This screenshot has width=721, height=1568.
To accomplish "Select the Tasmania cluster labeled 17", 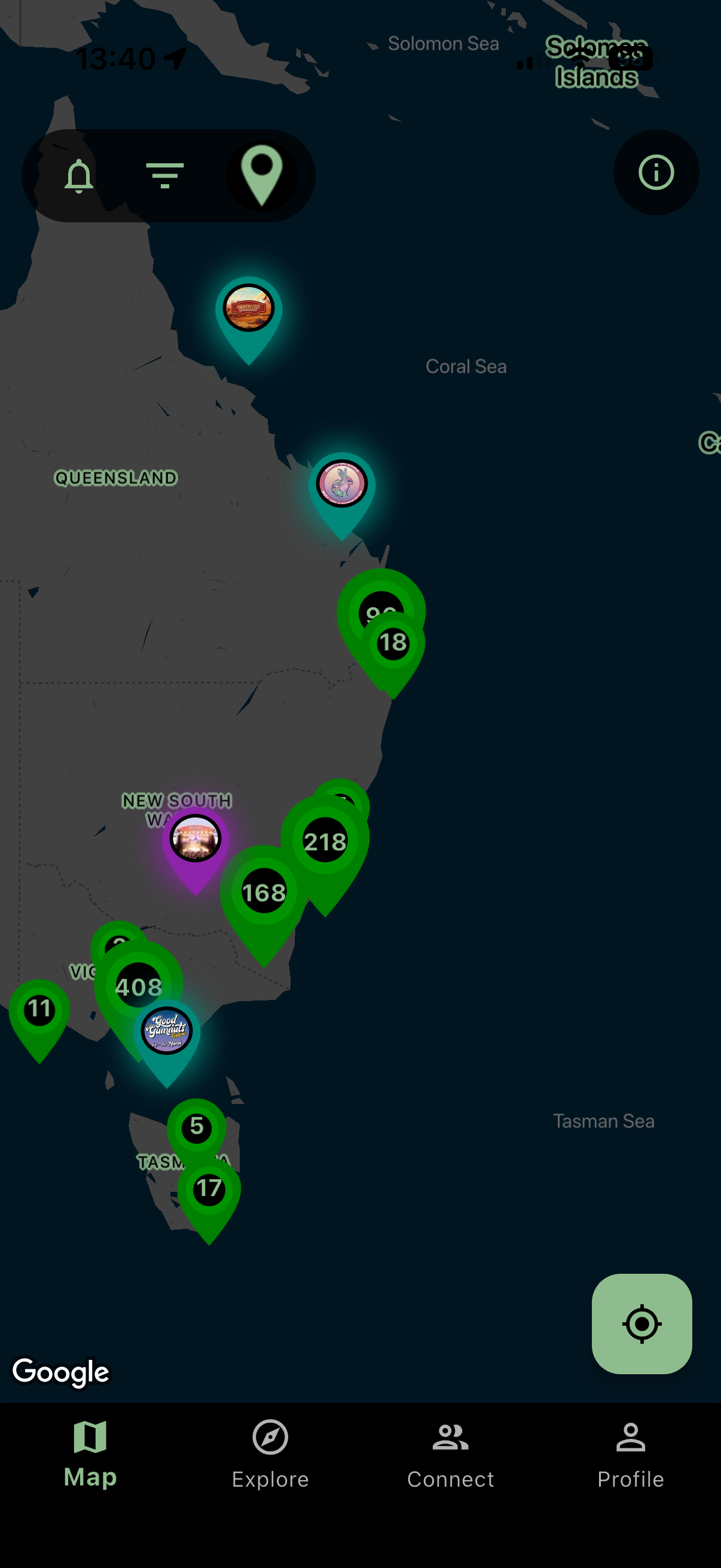I will [x=209, y=1189].
